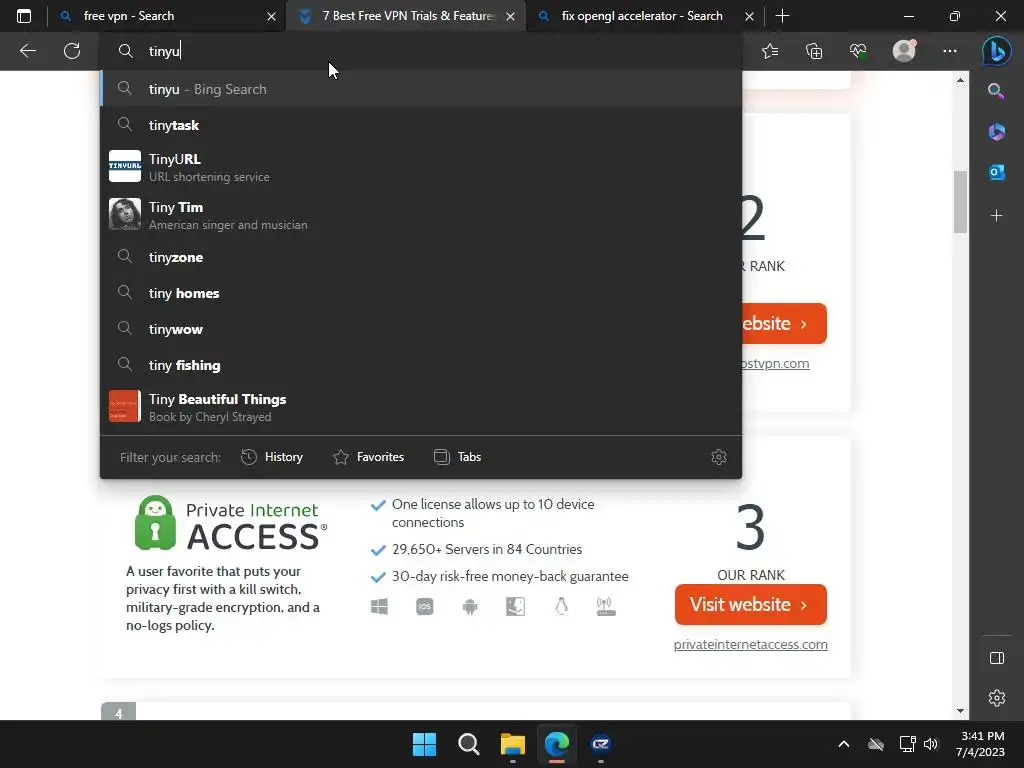1024x768 pixels.
Task: Switch to '7 Best Free VPN Trials' tab
Action: [x=405, y=16]
